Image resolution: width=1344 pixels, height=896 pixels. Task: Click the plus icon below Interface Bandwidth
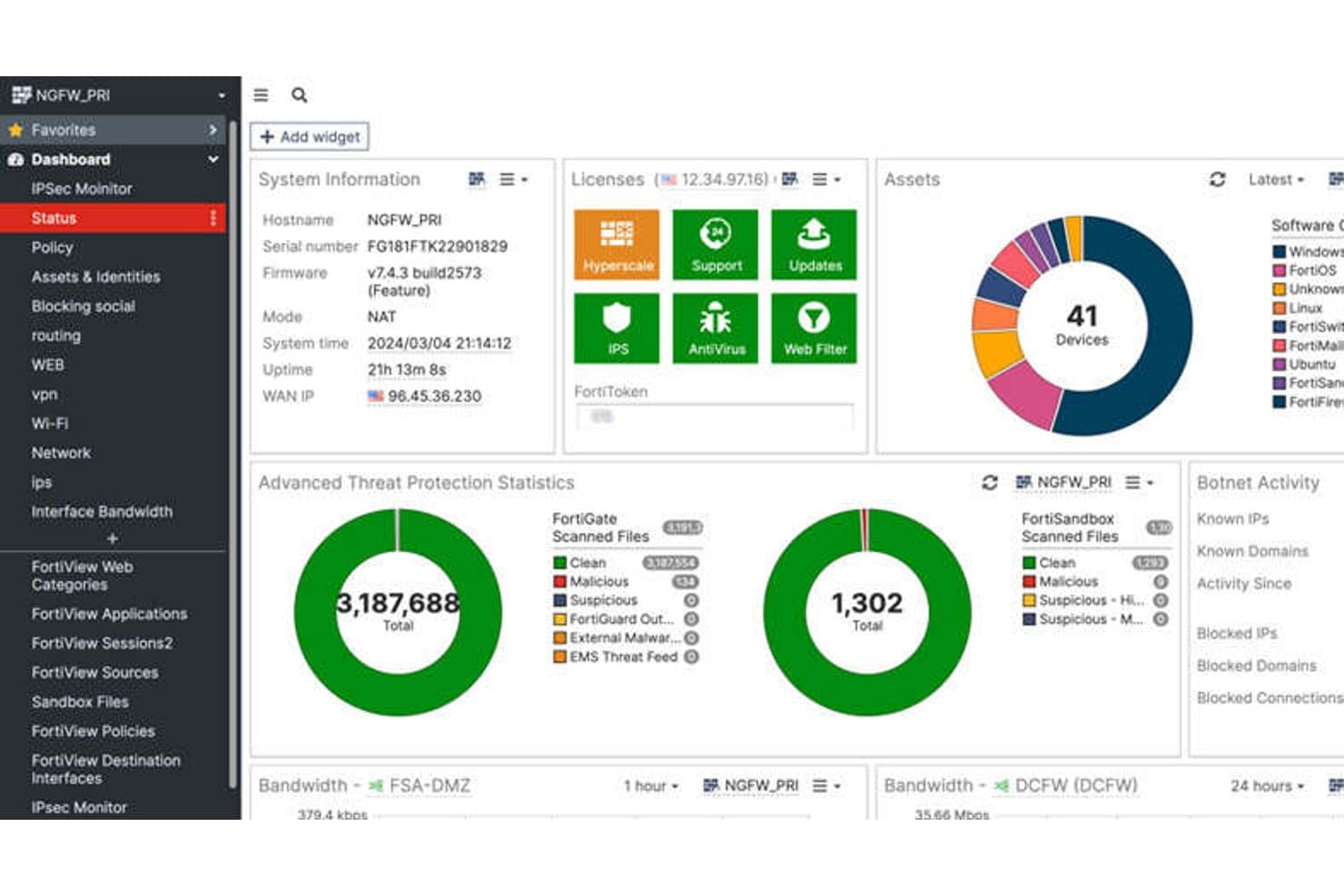[113, 538]
